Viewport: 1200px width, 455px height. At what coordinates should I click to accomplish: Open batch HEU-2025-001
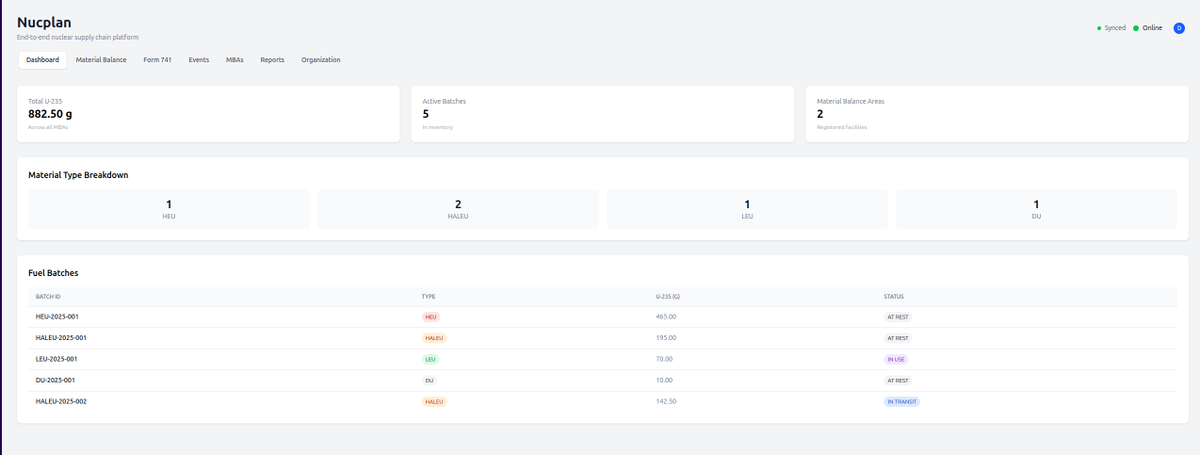coord(57,317)
